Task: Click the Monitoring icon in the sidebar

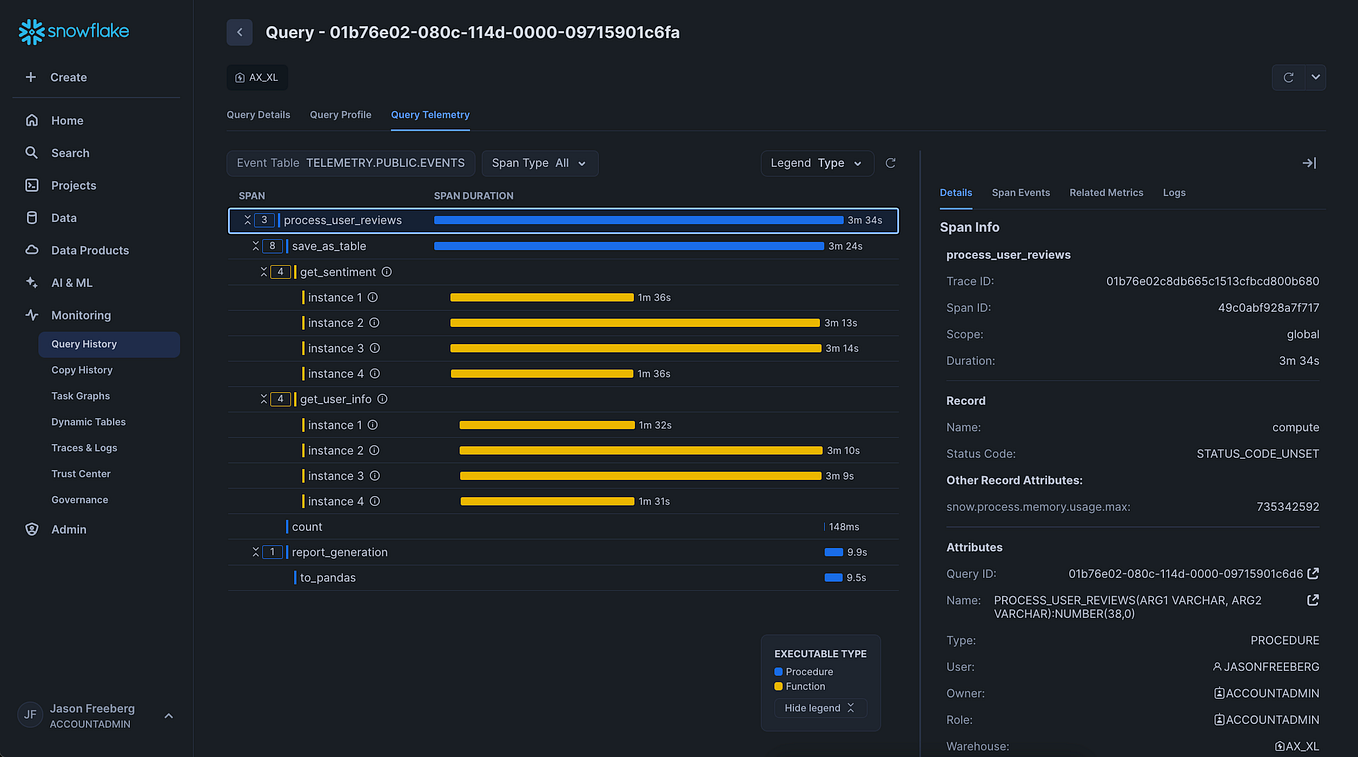Action: 32,315
